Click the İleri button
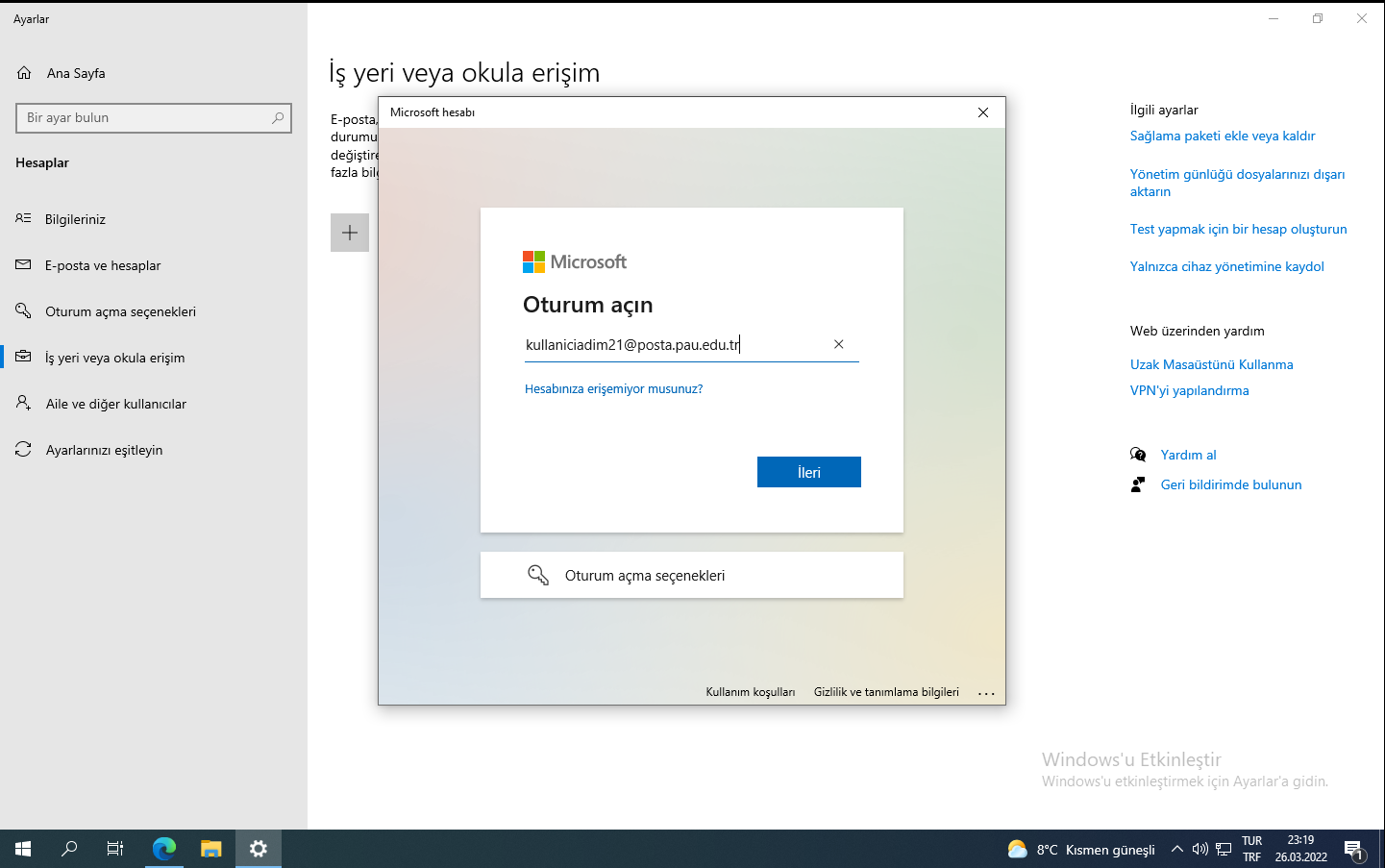Viewport: 1385px width, 868px height. point(809,472)
